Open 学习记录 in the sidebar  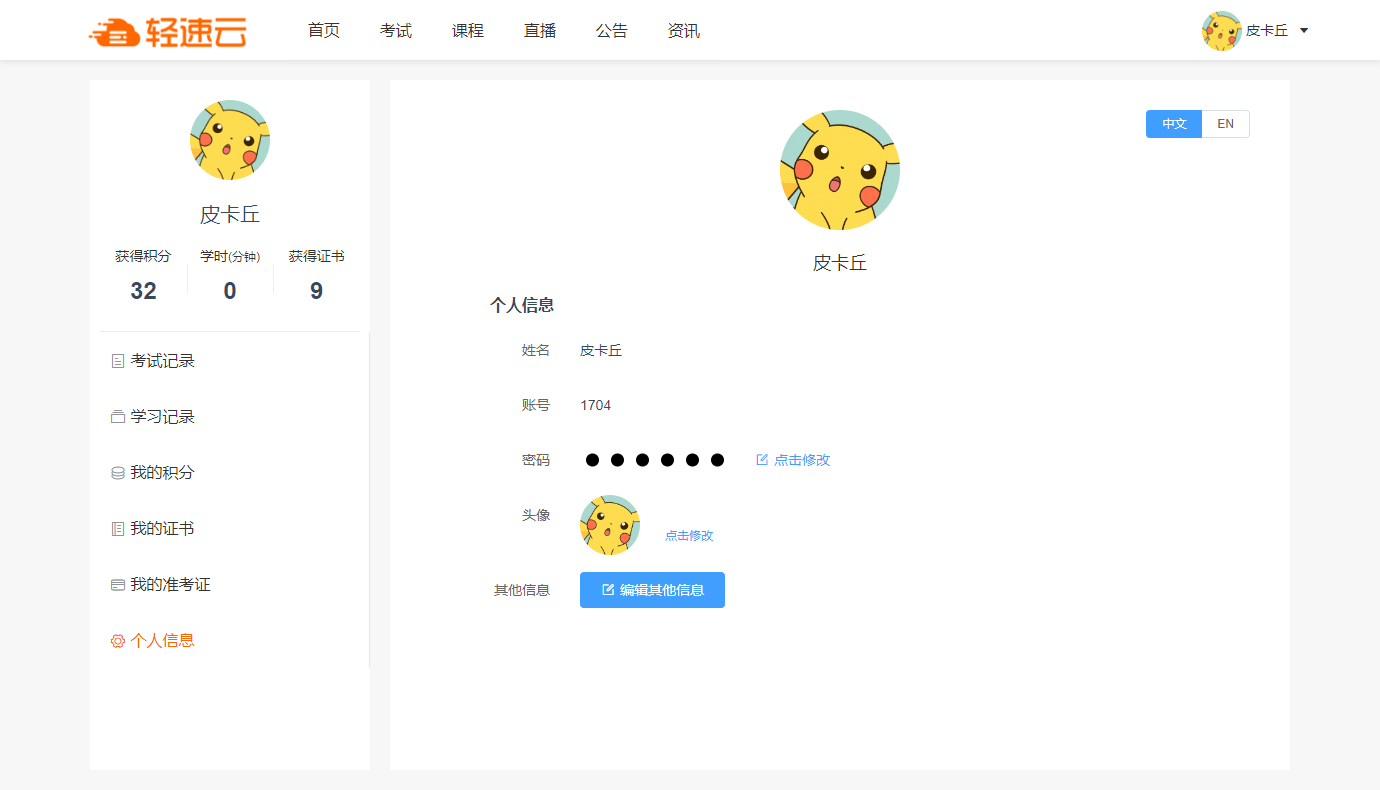162,417
